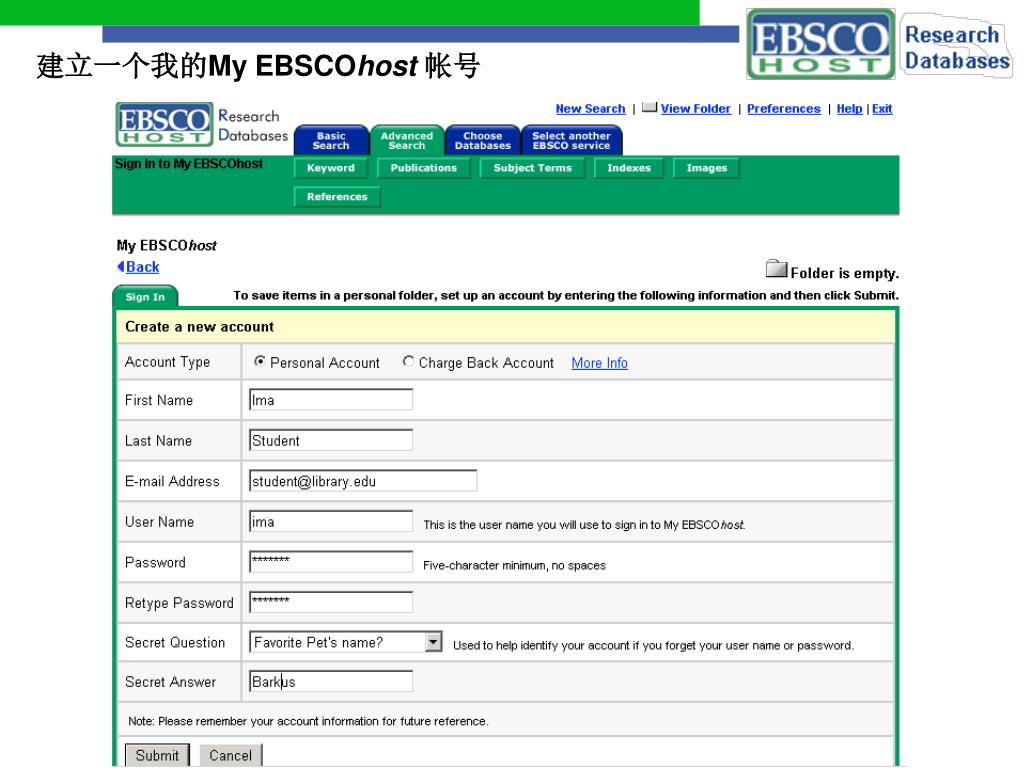Click the Password field
This screenshot has height=768, width=1024.
point(331,562)
